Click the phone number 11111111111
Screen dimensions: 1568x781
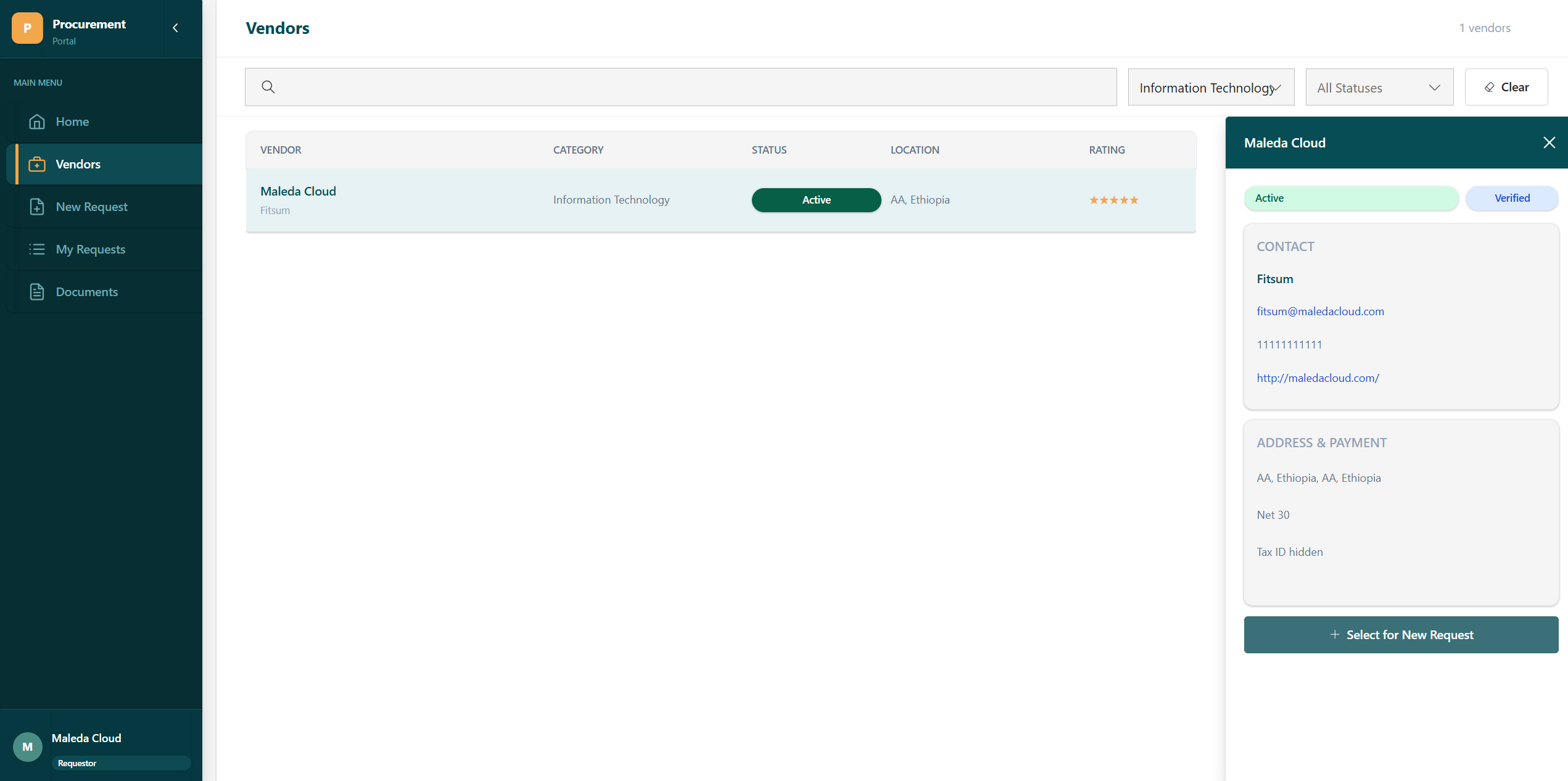[x=1289, y=345]
